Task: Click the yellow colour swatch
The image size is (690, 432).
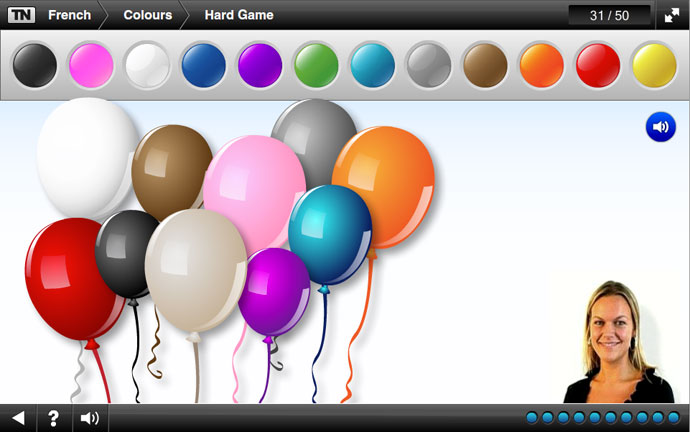Action: pos(654,65)
